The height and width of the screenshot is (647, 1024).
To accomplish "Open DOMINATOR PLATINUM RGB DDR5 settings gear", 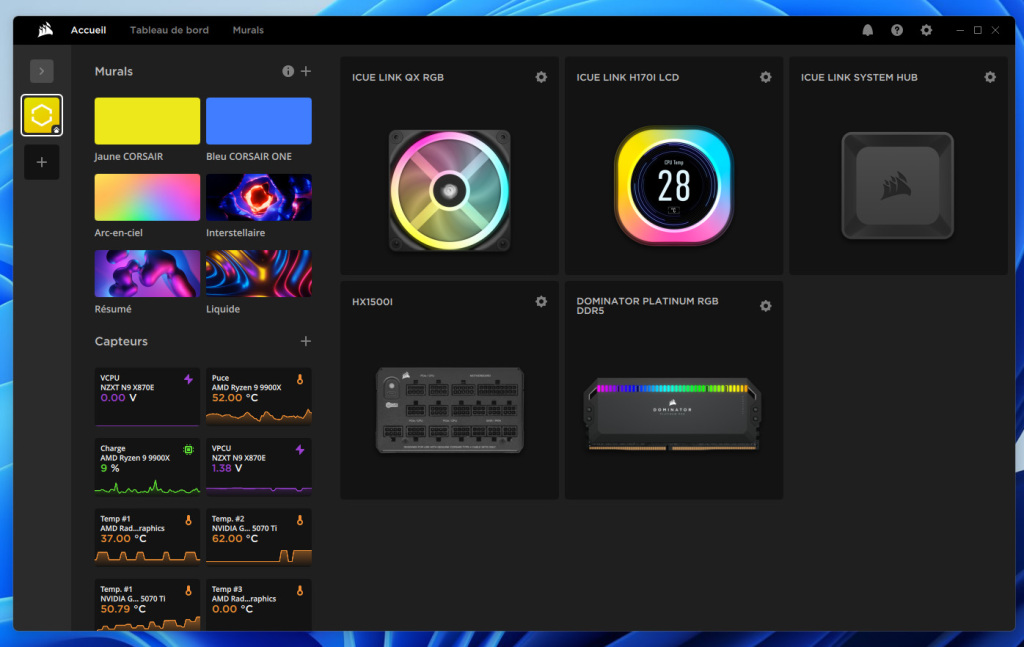I will 765,306.
